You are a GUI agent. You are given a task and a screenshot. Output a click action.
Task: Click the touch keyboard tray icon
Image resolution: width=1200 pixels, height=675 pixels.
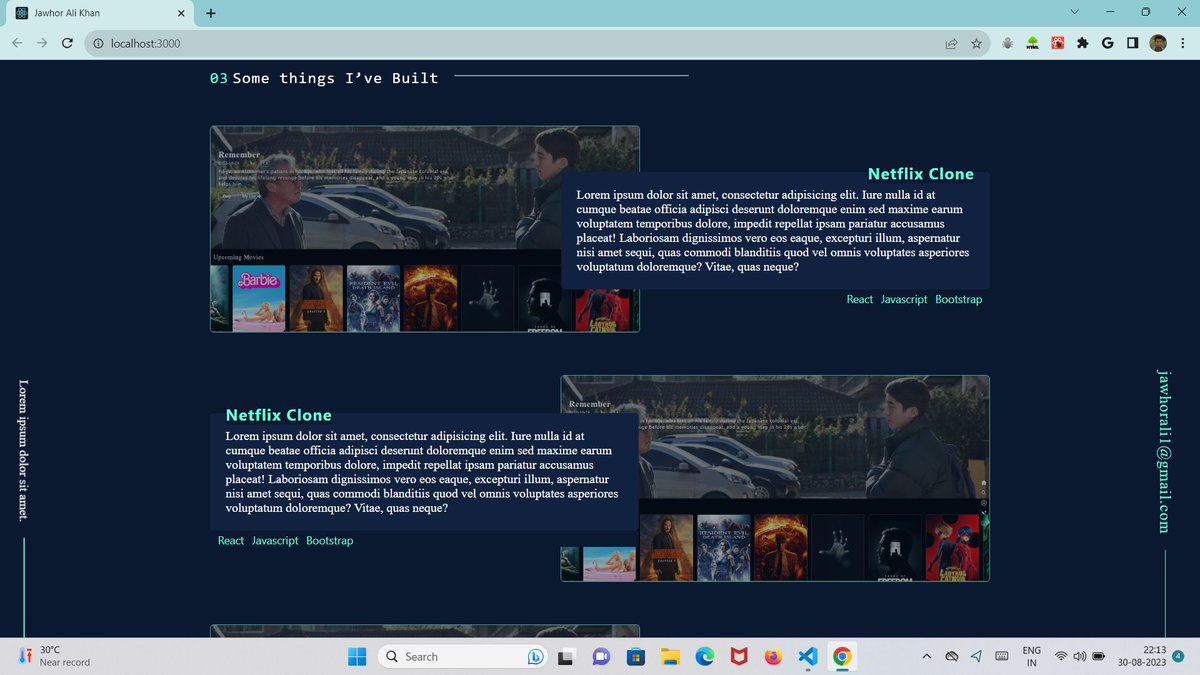pyautogui.click(x=1001, y=657)
